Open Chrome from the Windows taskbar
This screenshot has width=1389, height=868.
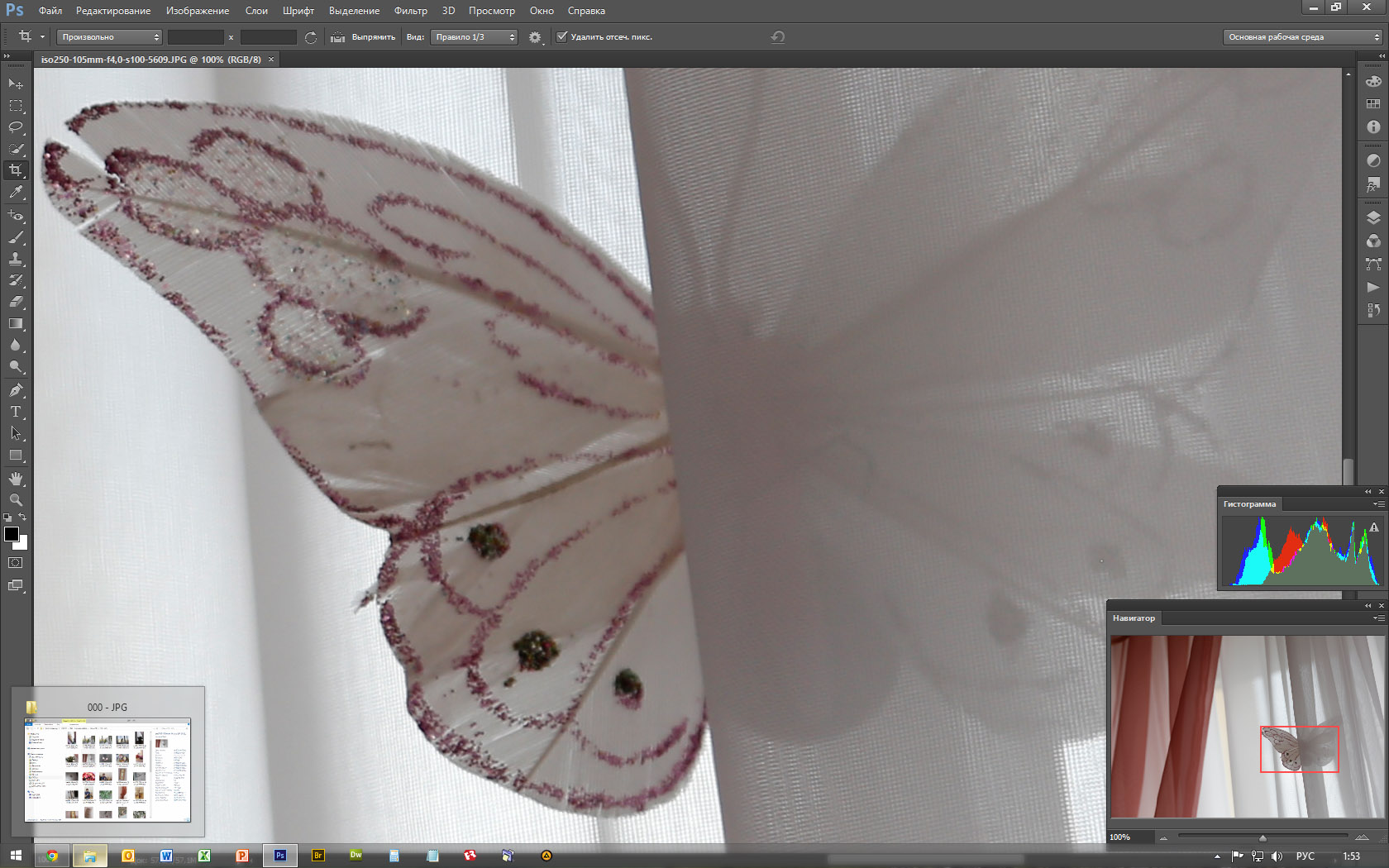[x=52, y=856]
